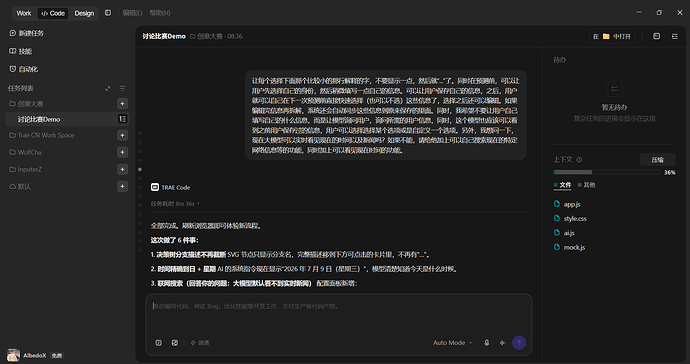The image size is (690, 364).
Task: Click the app.js file icon
Action: tap(557, 204)
